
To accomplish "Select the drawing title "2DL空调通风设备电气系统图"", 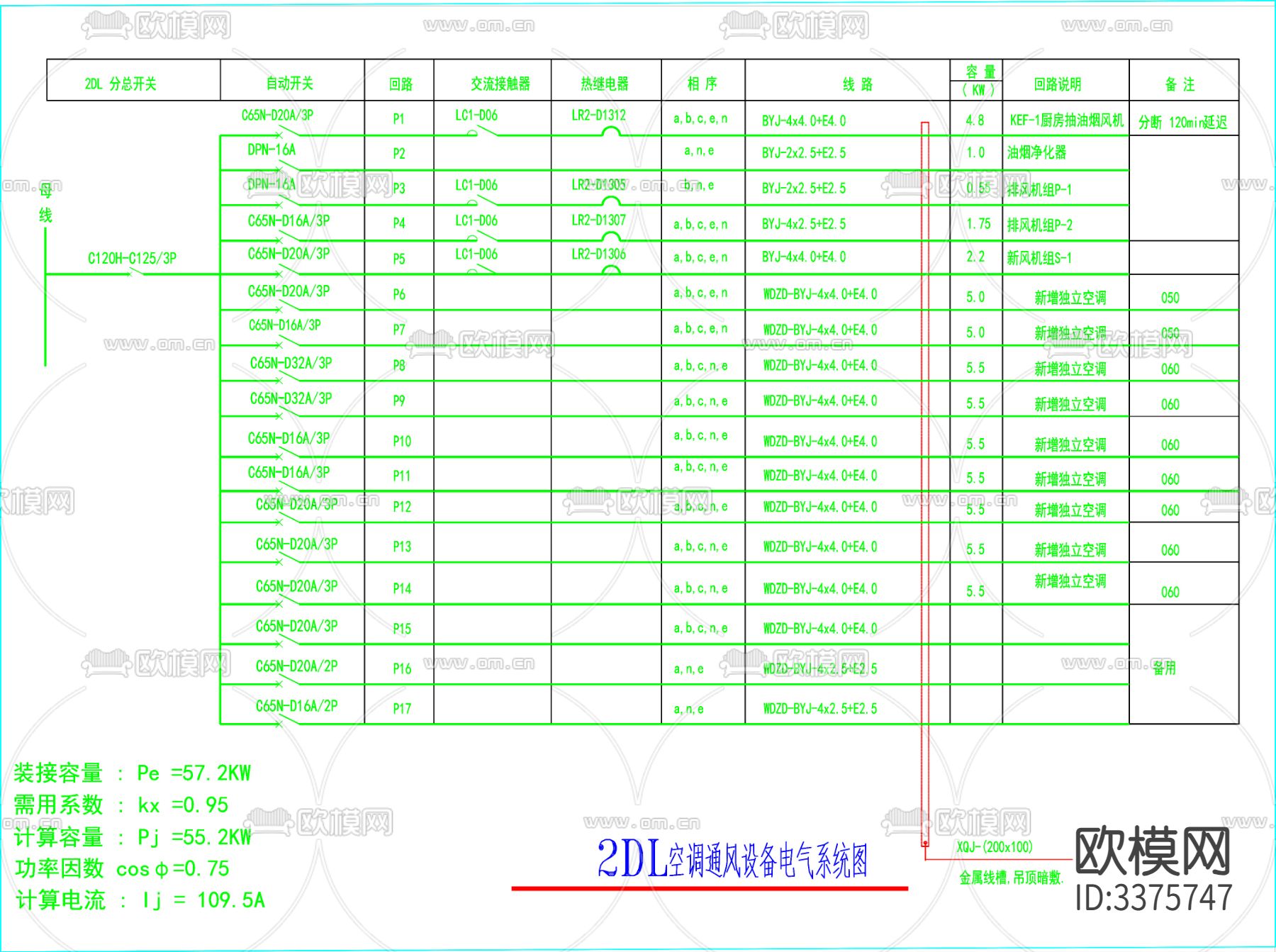I will [732, 858].
